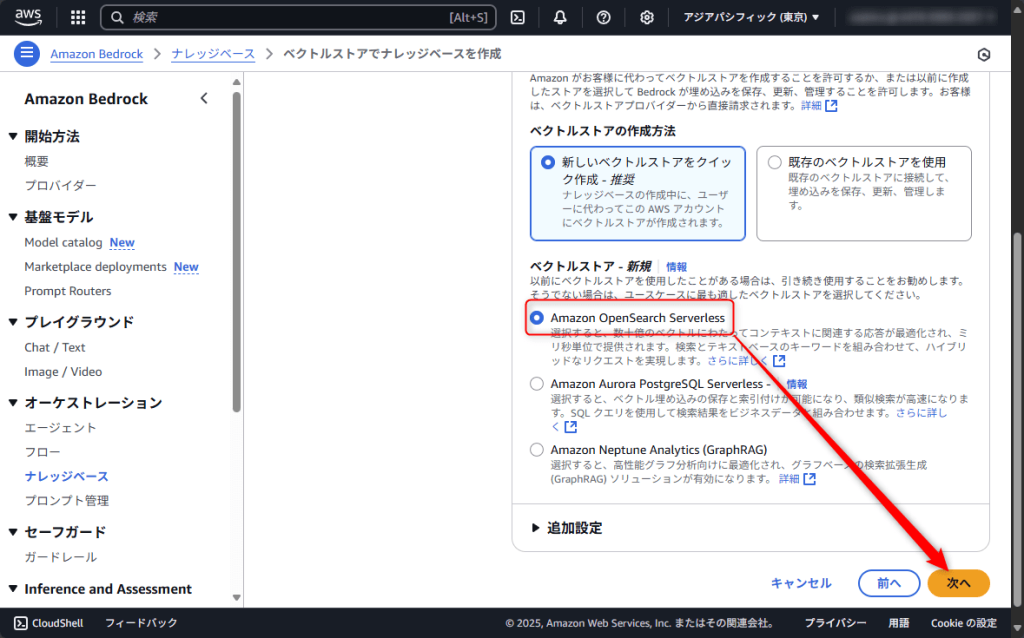Open 概要 in the sidebar
Image resolution: width=1024 pixels, height=638 pixels.
tap(37, 161)
